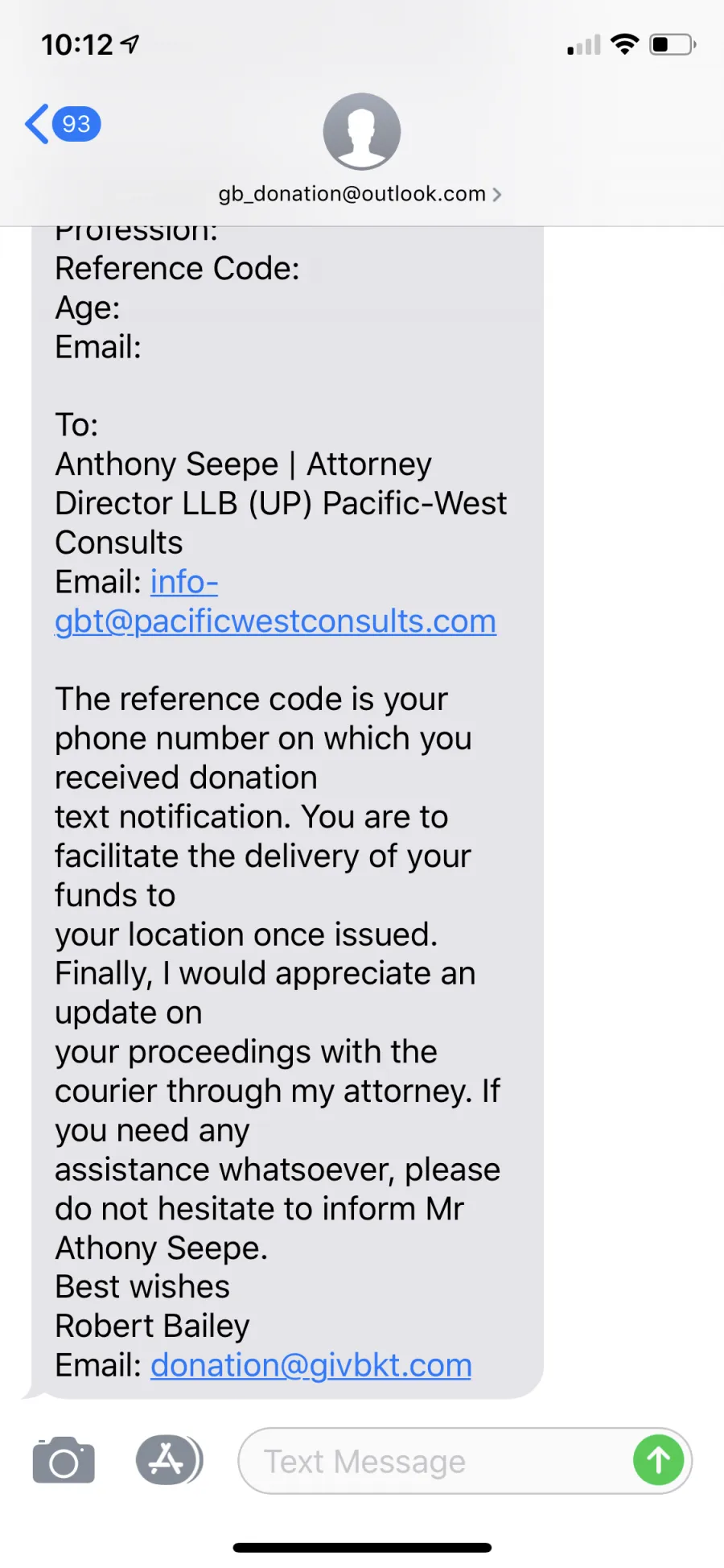Tap the 'Robert Bailey' signature line
The height and width of the screenshot is (1568, 724).
pyautogui.click(x=152, y=1326)
